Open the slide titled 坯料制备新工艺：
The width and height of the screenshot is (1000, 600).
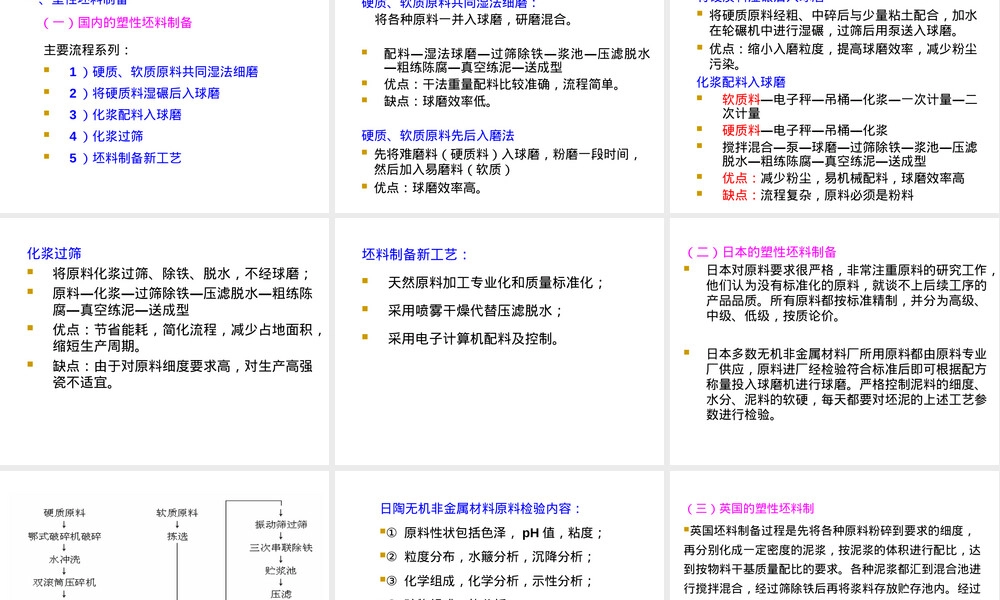coord(499,341)
